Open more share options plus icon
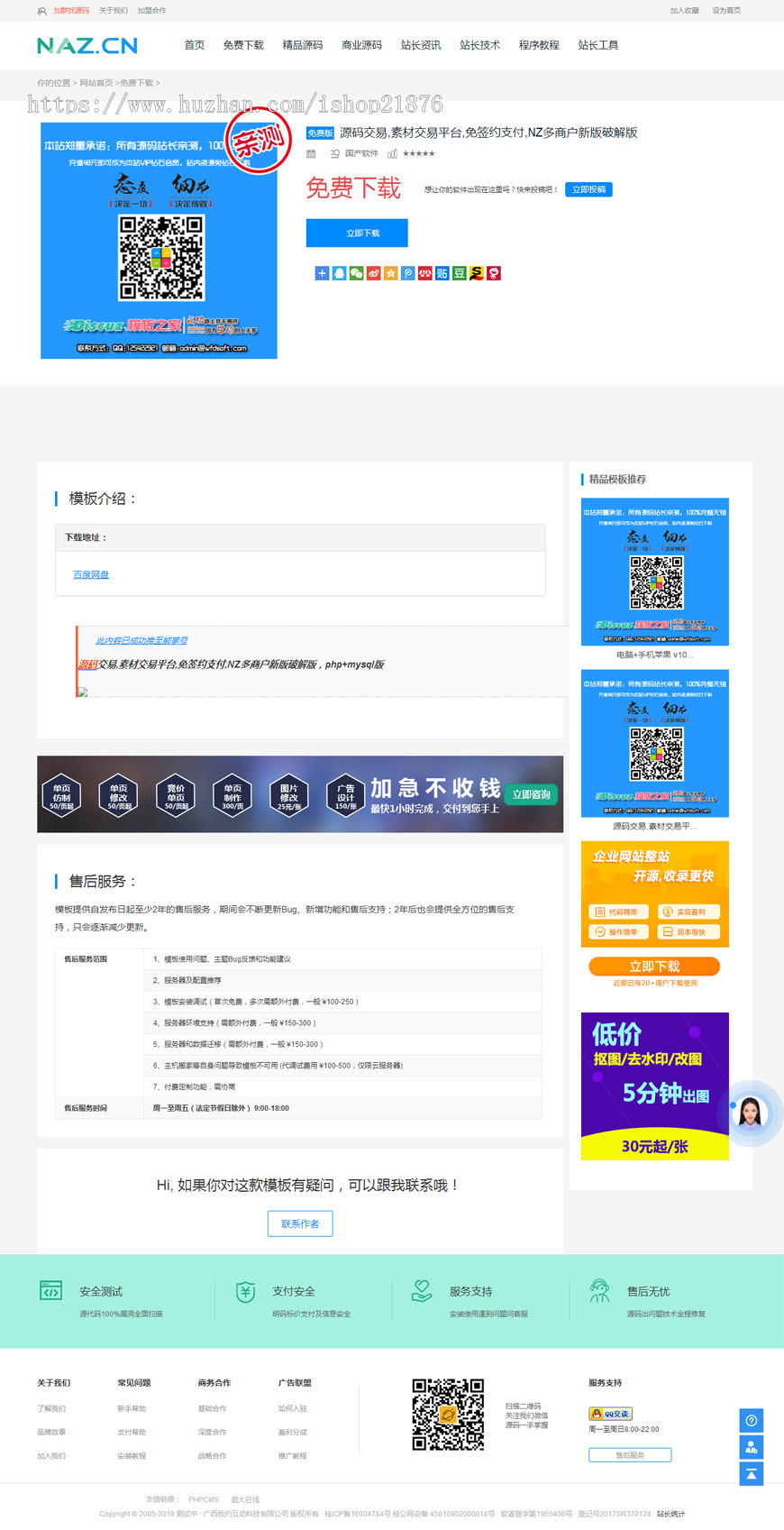 pyautogui.click(x=322, y=273)
